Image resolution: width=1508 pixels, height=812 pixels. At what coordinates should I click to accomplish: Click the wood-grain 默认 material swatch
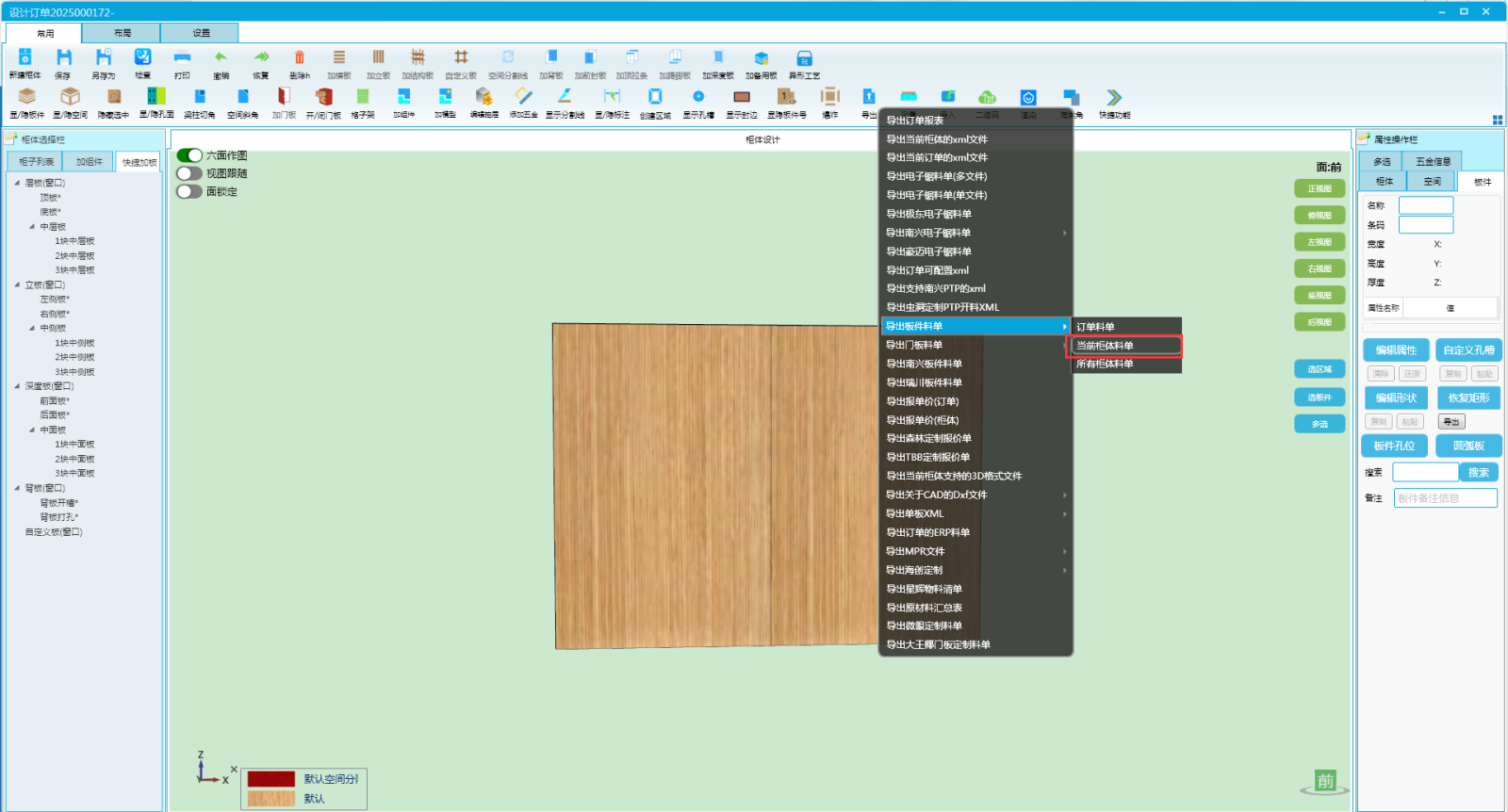tap(271, 798)
